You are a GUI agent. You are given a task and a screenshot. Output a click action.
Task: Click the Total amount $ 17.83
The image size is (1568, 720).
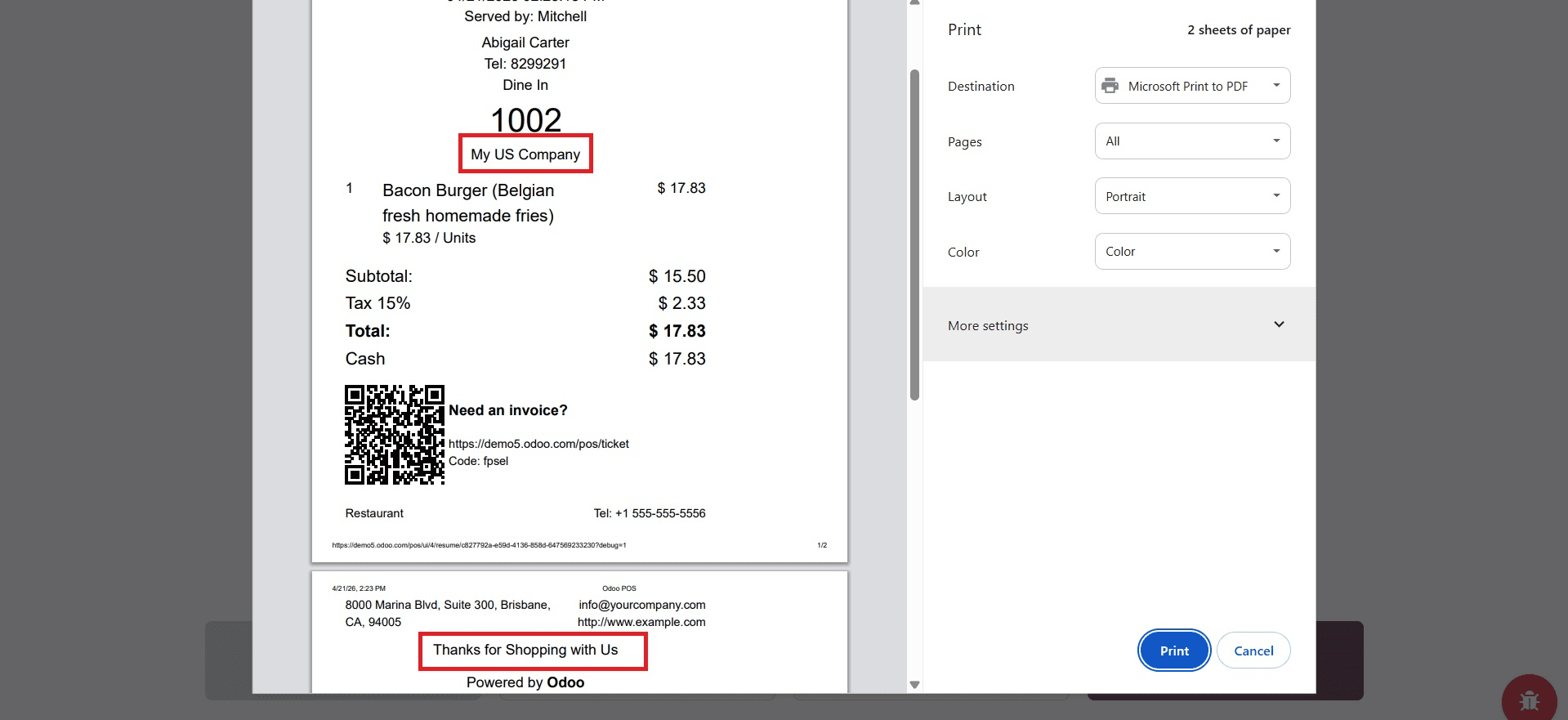[677, 331]
